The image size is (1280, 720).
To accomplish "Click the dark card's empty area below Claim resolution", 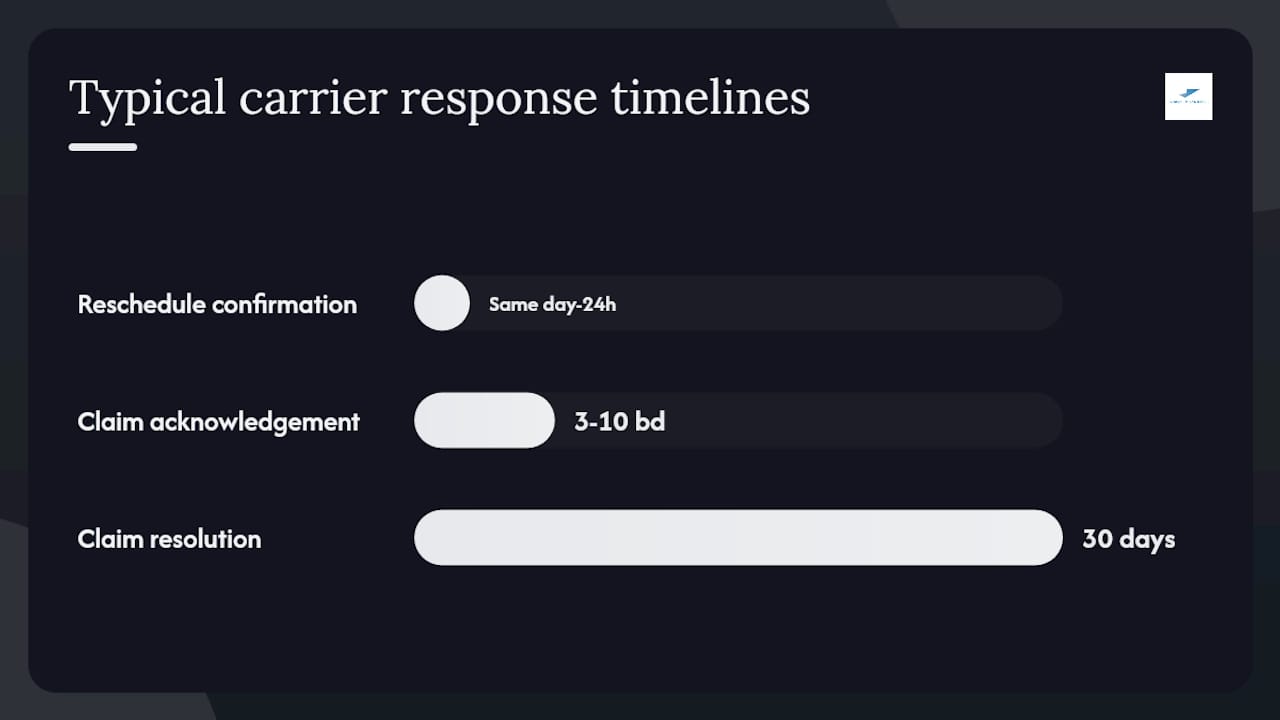I will (x=640, y=630).
